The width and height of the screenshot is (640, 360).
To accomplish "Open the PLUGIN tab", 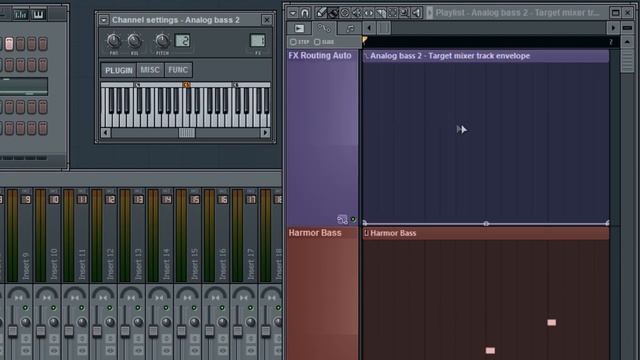I will (x=119, y=70).
